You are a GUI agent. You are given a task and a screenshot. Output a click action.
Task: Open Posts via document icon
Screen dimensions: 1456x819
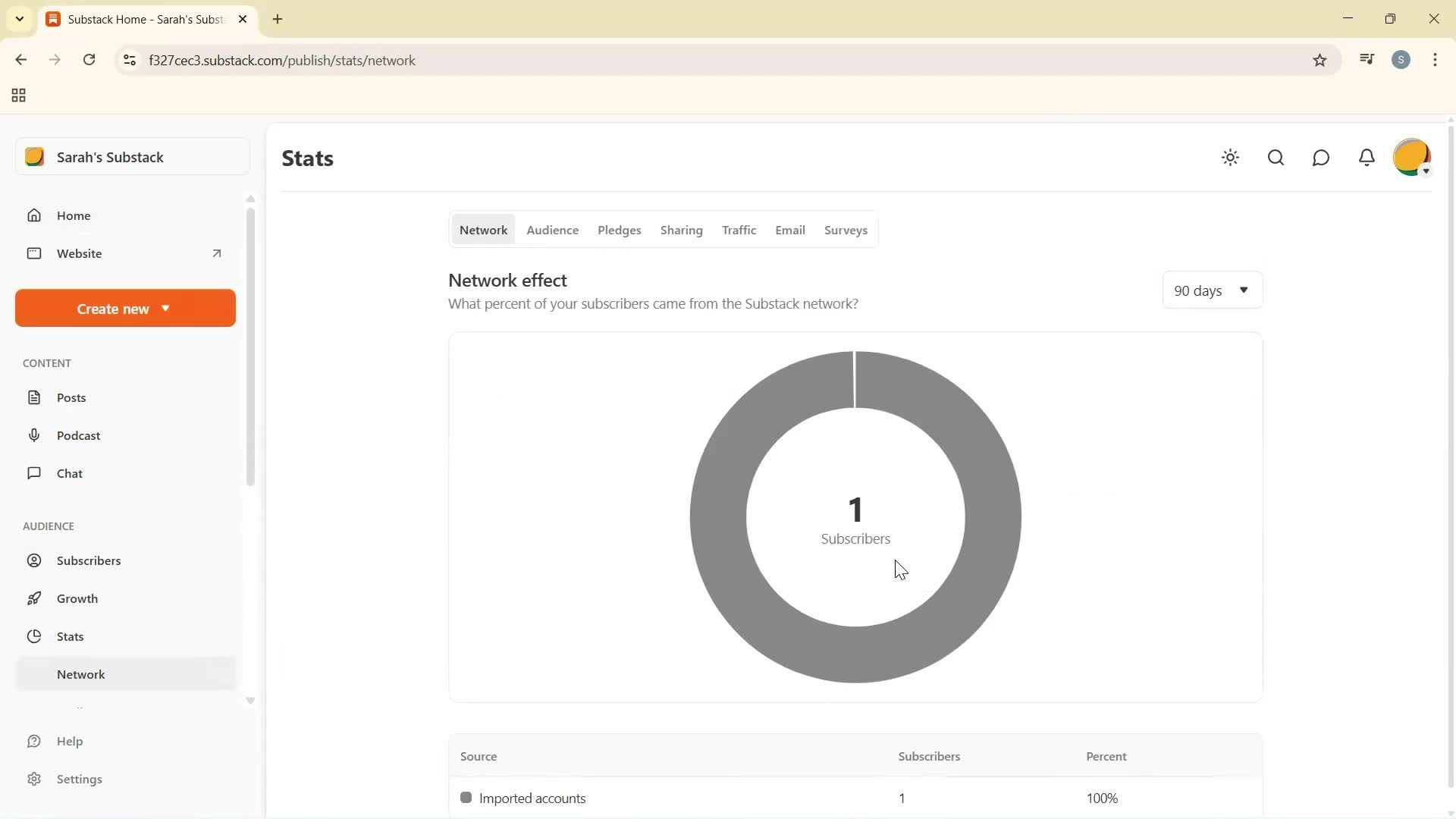coord(35,397)
